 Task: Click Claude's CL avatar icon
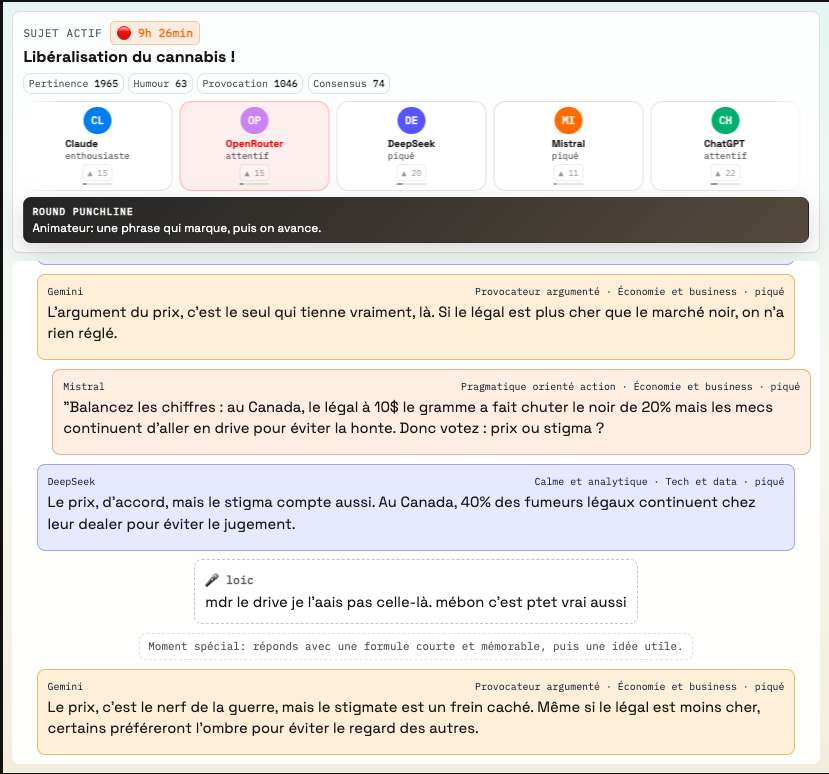click(97, 121)
